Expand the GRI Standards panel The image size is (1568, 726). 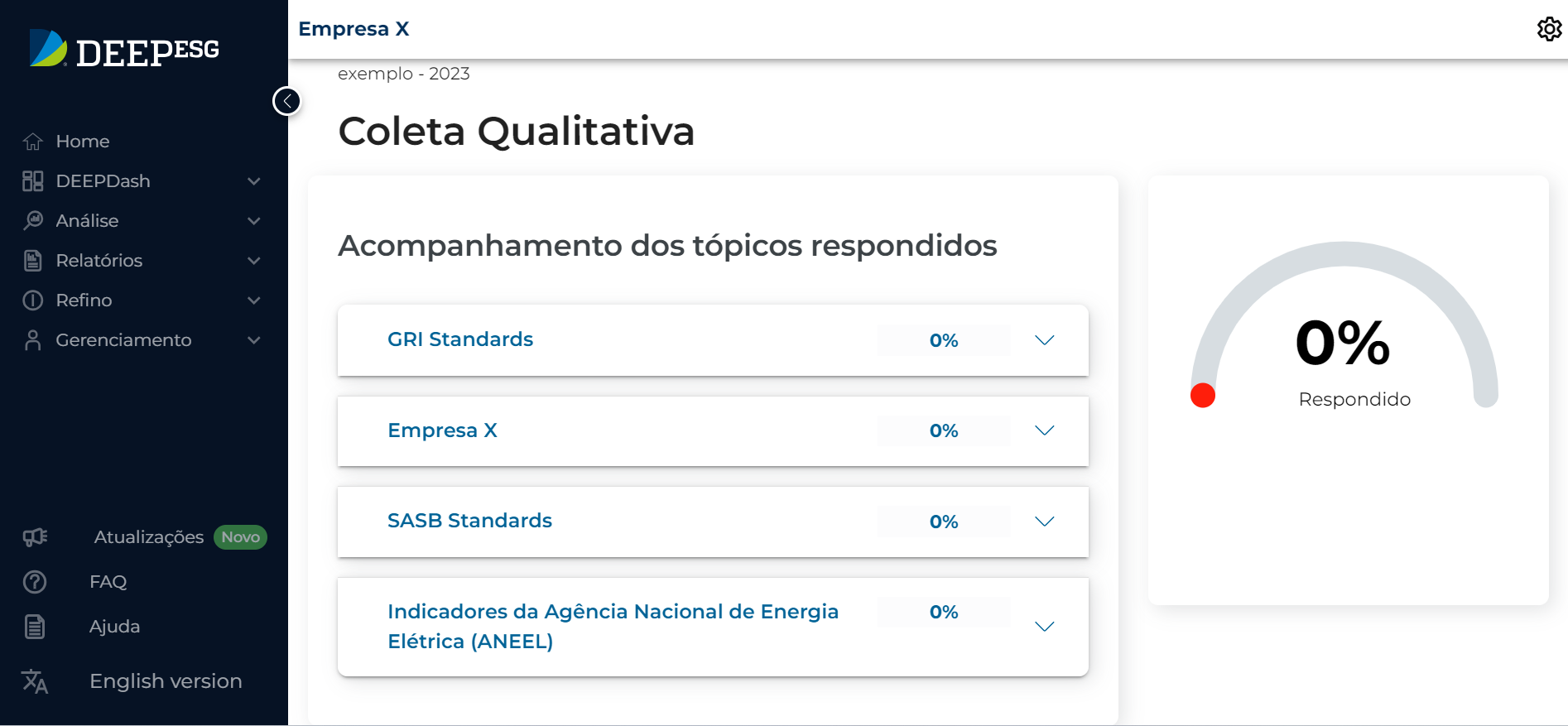tap(1044, 340)
